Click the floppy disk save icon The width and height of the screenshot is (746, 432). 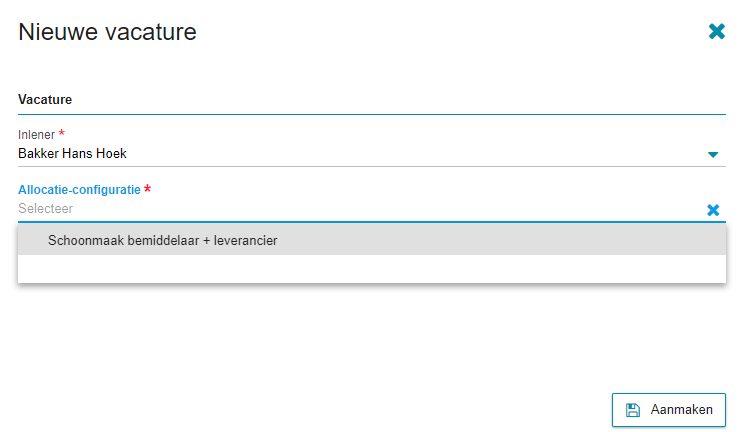(x=633, y=410)
